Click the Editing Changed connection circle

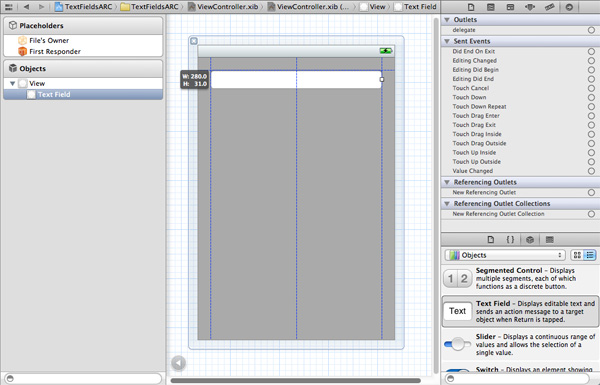pyautogui.click(x=591, y=60)
